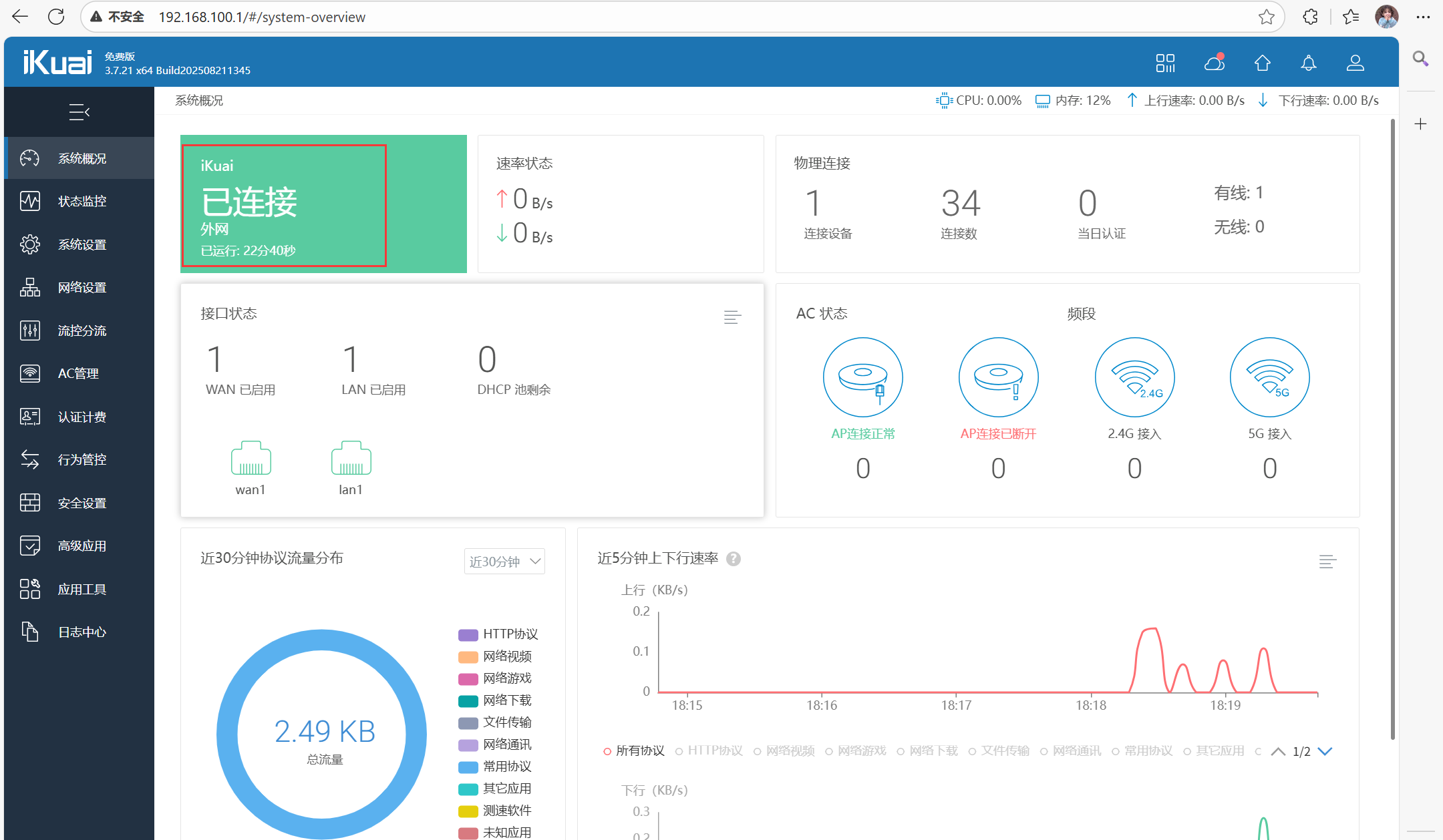Screen dimensions: 1443x840
Task: Open the 接口状态 panel options menu
Action: pos(732,317)
